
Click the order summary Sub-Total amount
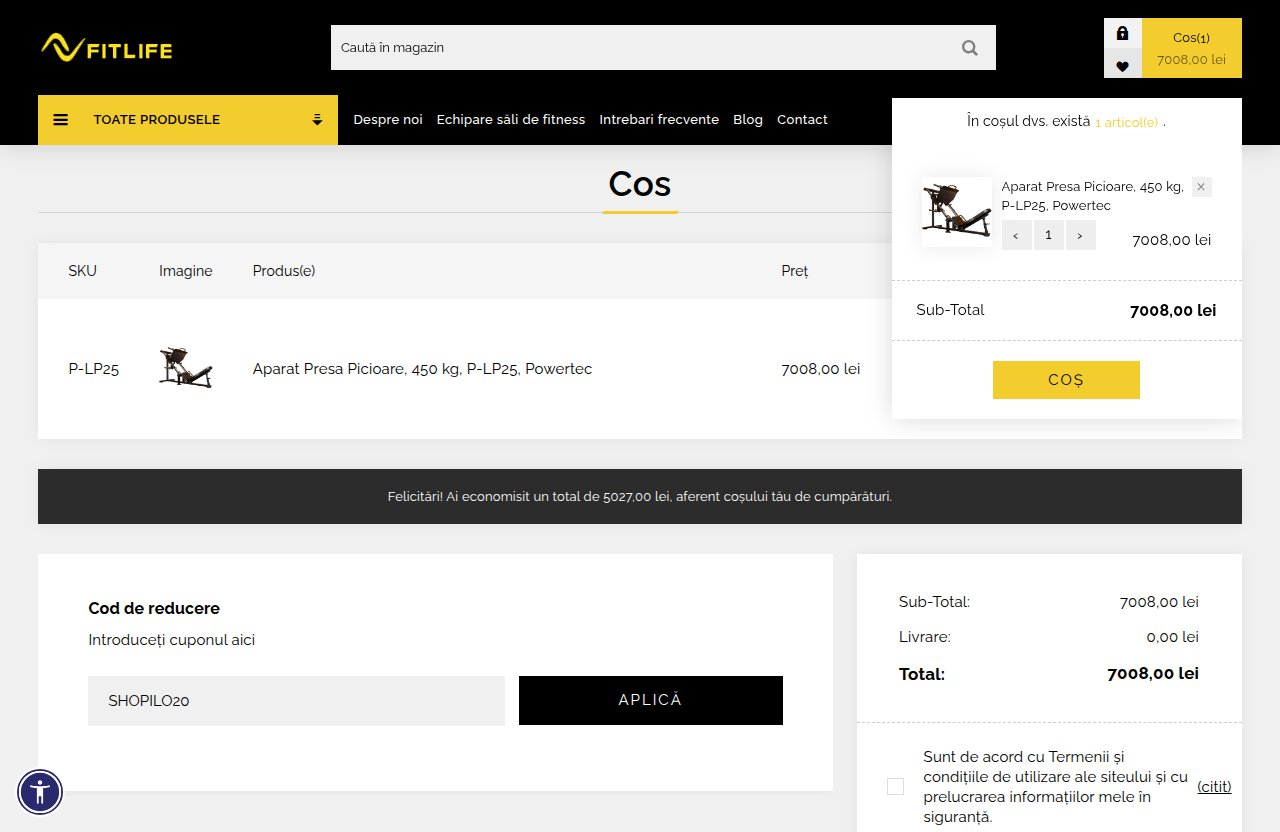pos(1159,602)
